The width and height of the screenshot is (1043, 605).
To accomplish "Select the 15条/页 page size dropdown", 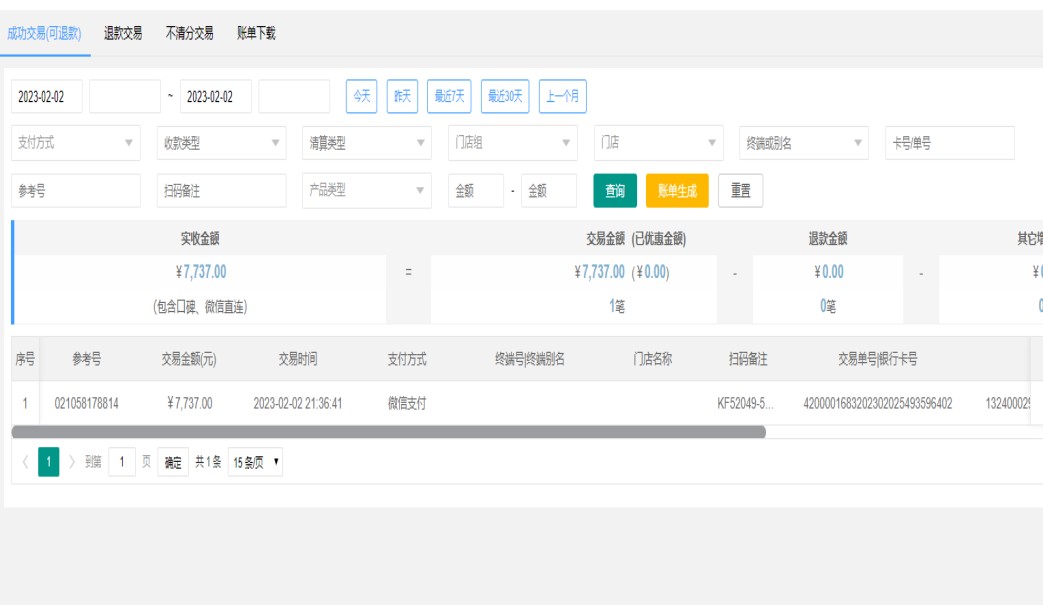I will [x=256, y=462].
